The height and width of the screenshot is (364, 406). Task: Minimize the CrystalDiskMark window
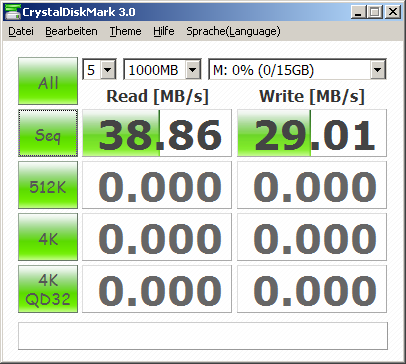[358, 12]
